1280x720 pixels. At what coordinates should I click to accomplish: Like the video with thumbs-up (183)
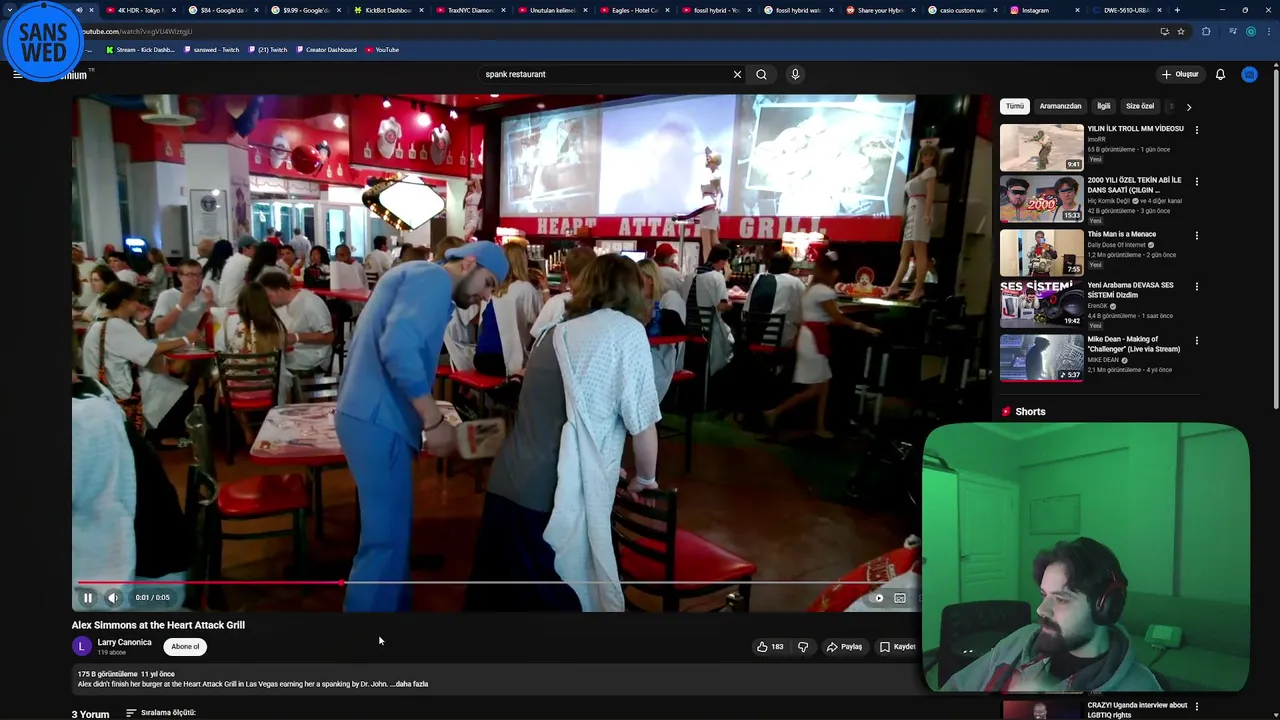pos(770,647)
